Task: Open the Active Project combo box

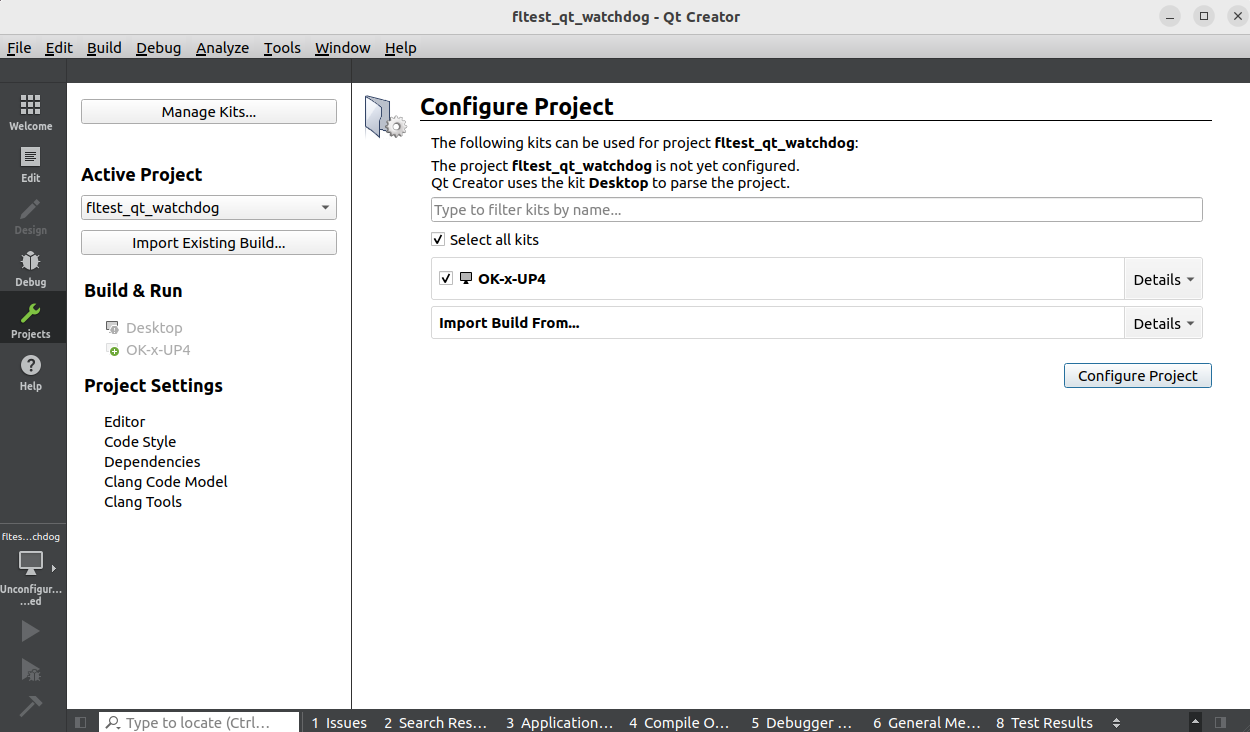Action: coord(209,208)
